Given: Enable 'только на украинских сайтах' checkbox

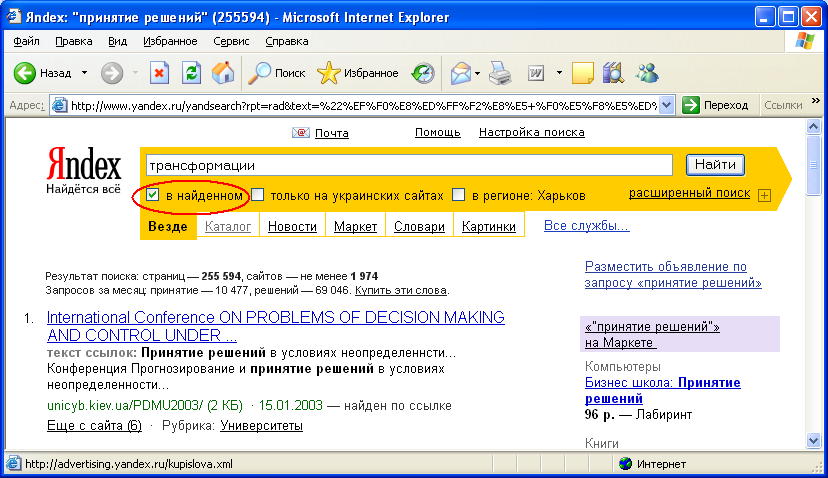Looking at the screenshot, I should pyautogui.click(x=258, y=195).
